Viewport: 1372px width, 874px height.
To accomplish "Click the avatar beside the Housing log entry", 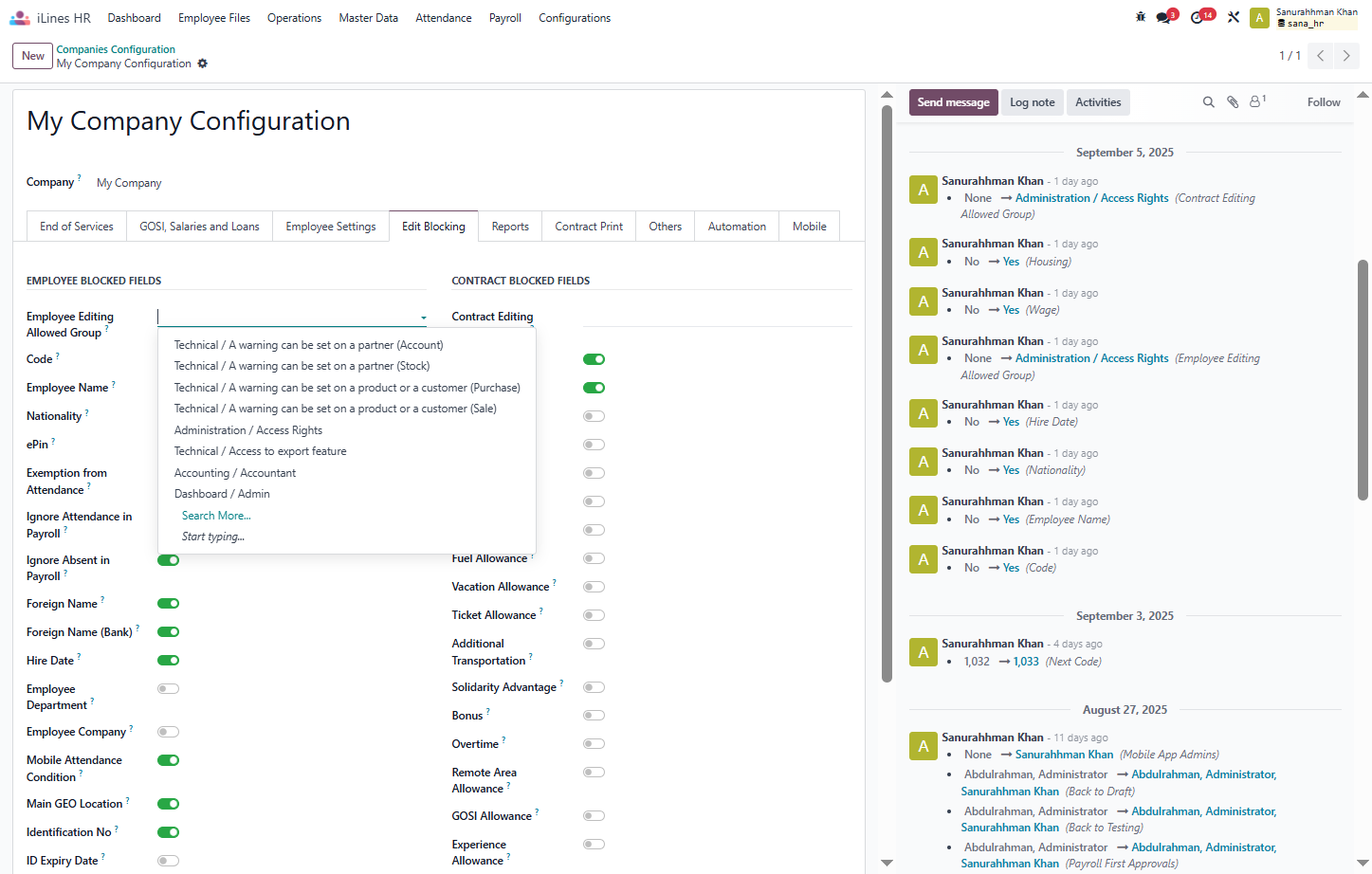I will 924,253.
